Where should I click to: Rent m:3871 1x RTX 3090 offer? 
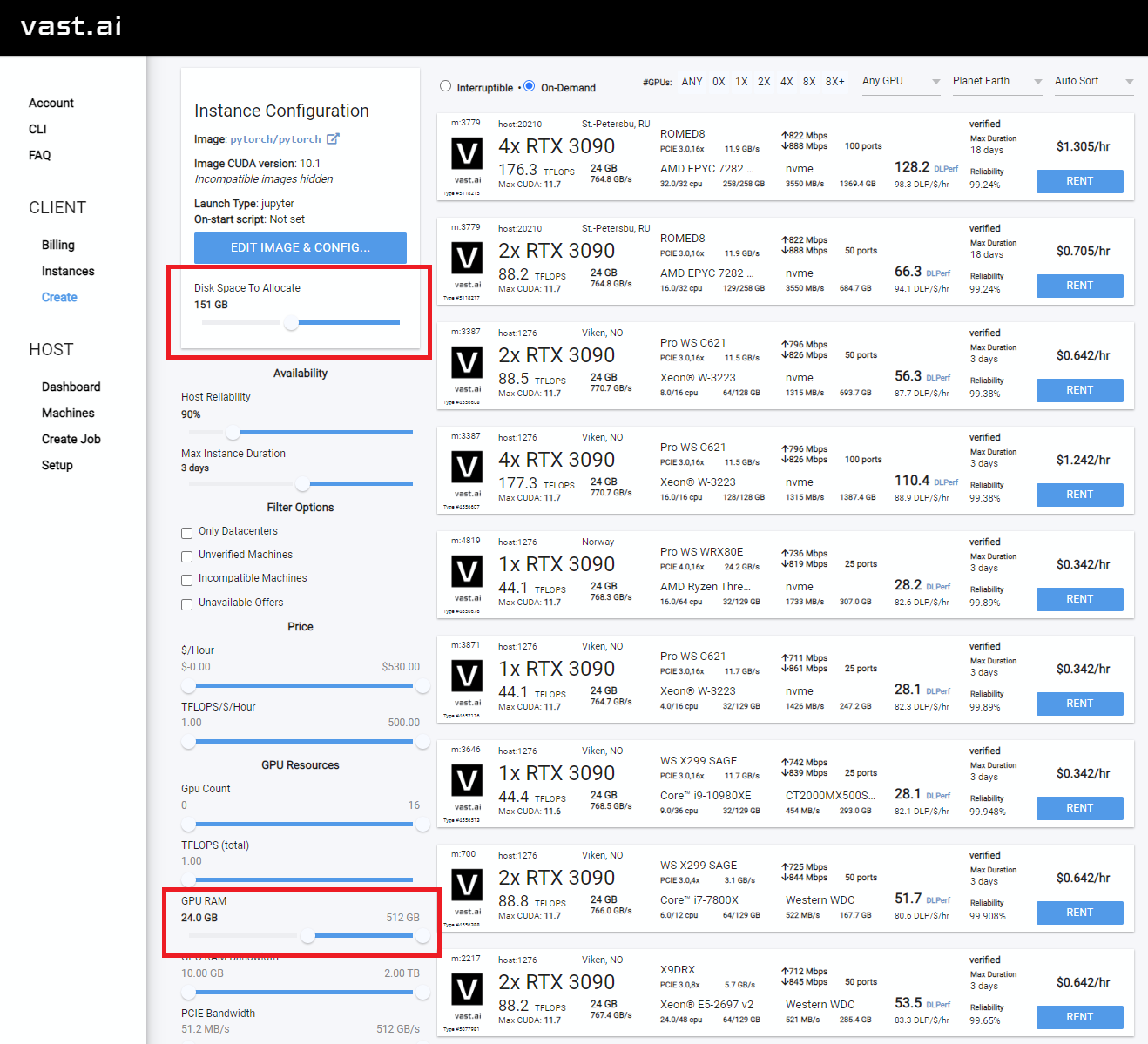click(1080, 704)
